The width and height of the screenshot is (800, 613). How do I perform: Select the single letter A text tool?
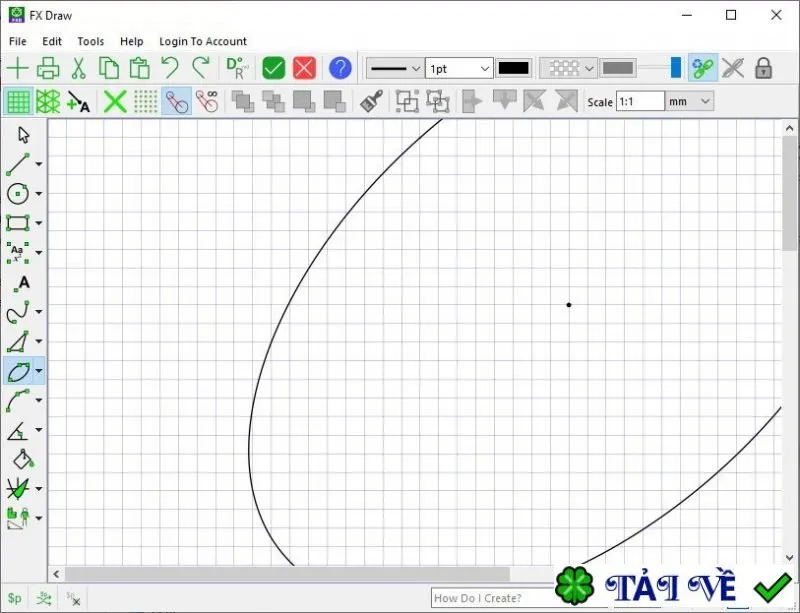coord(22,283)
